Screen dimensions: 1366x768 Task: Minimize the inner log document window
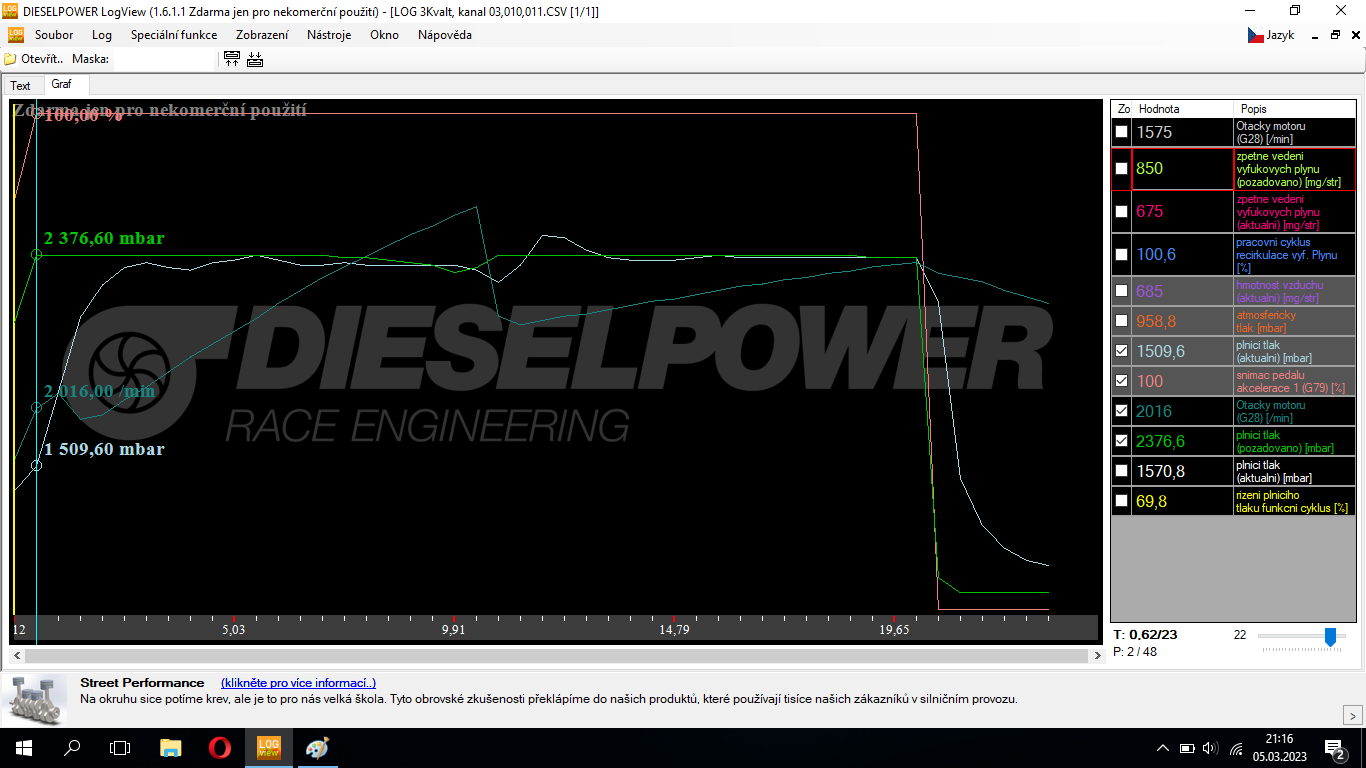click(x=1316, y=35)
